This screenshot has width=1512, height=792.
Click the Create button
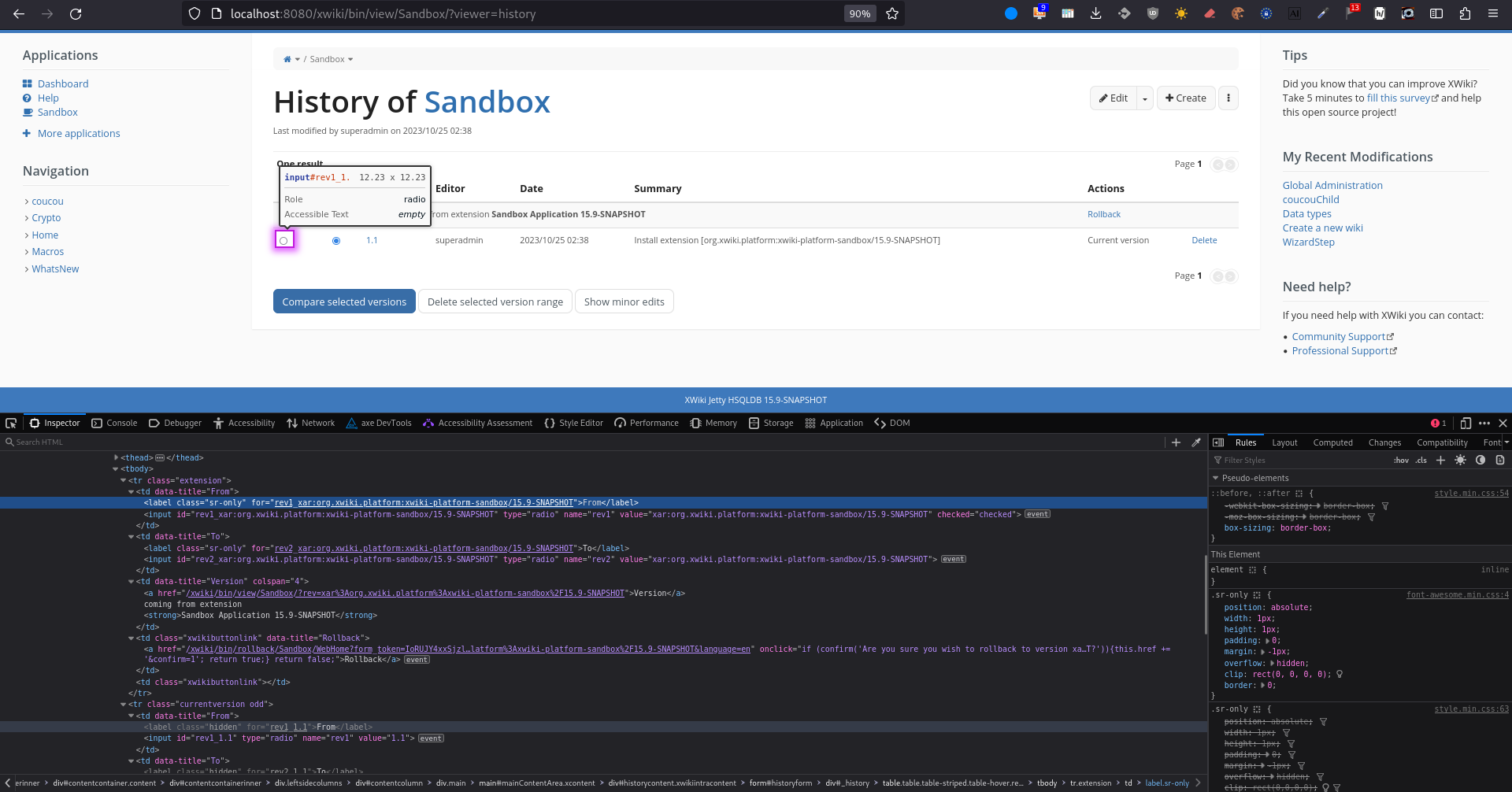click(1186, 98)
